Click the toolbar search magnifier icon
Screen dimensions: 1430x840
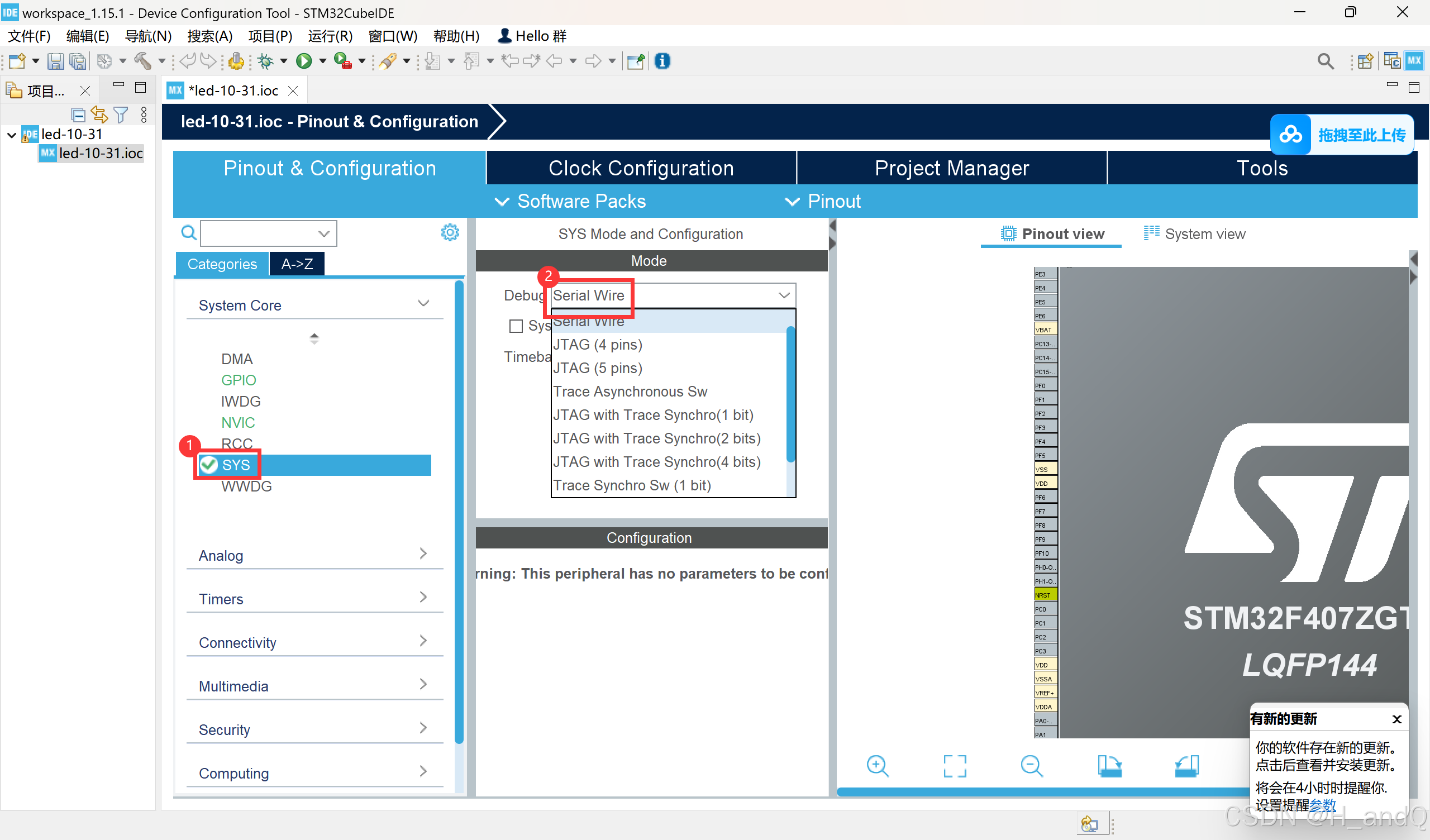point(1325,61)
